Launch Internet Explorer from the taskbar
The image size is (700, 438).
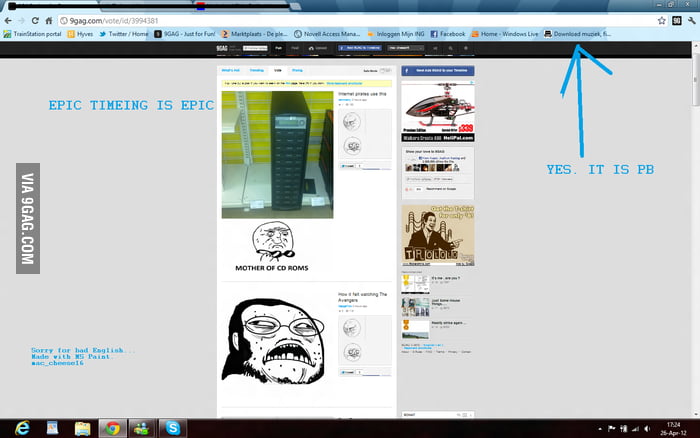22,428
